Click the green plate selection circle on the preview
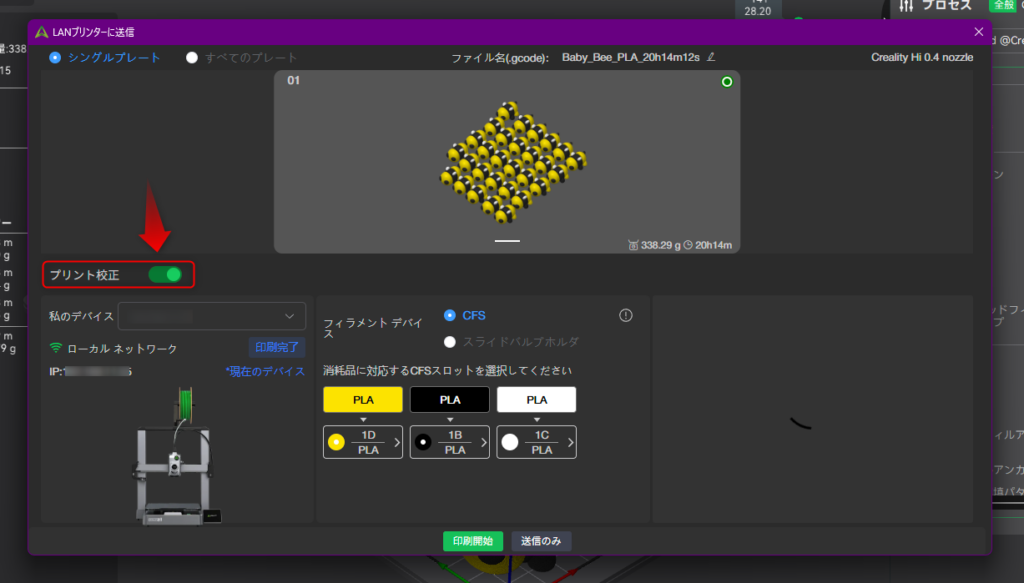This screenshot has height=583, width=1024. (727, 82)
